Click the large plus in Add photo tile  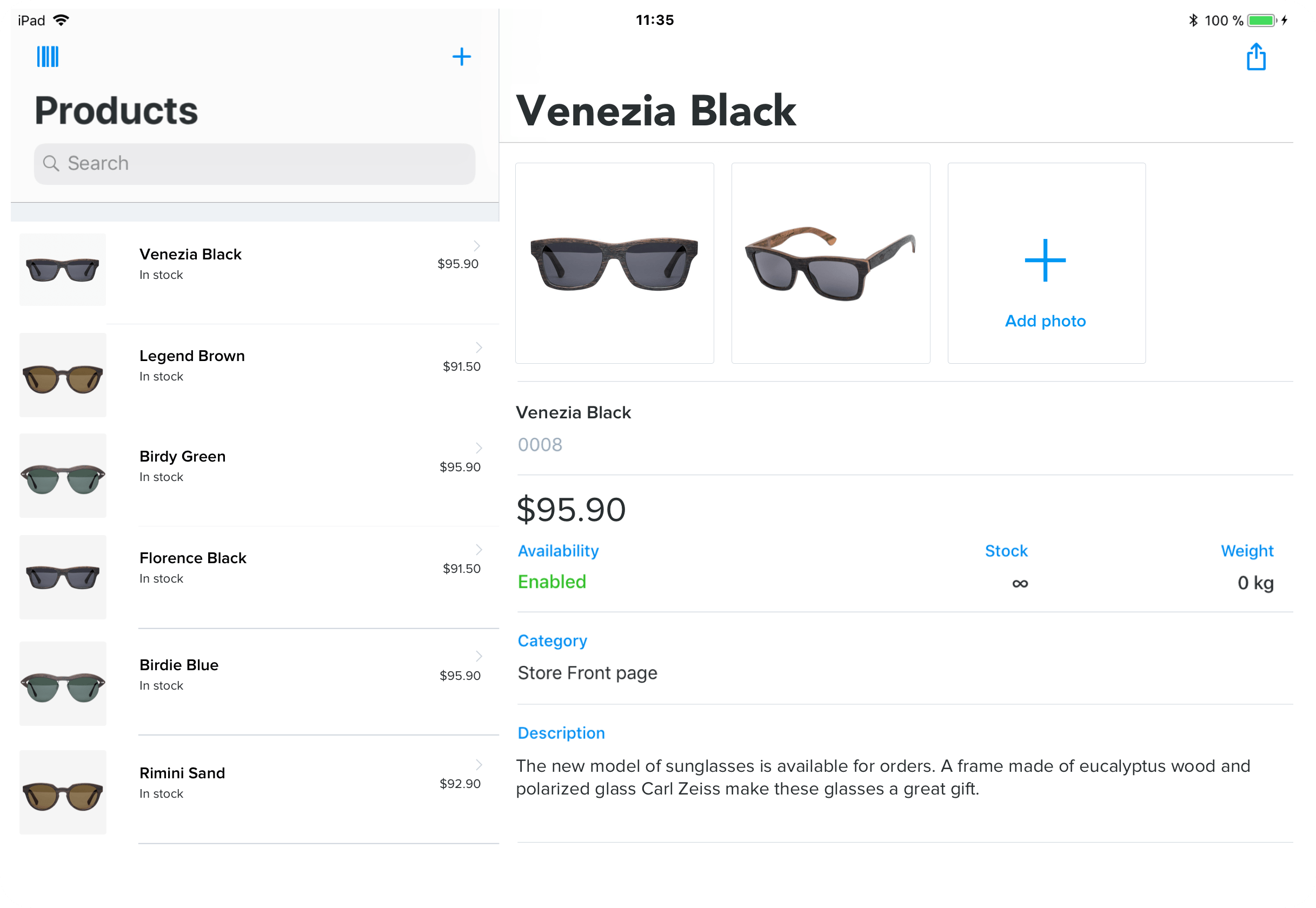tap(1045, 260)
